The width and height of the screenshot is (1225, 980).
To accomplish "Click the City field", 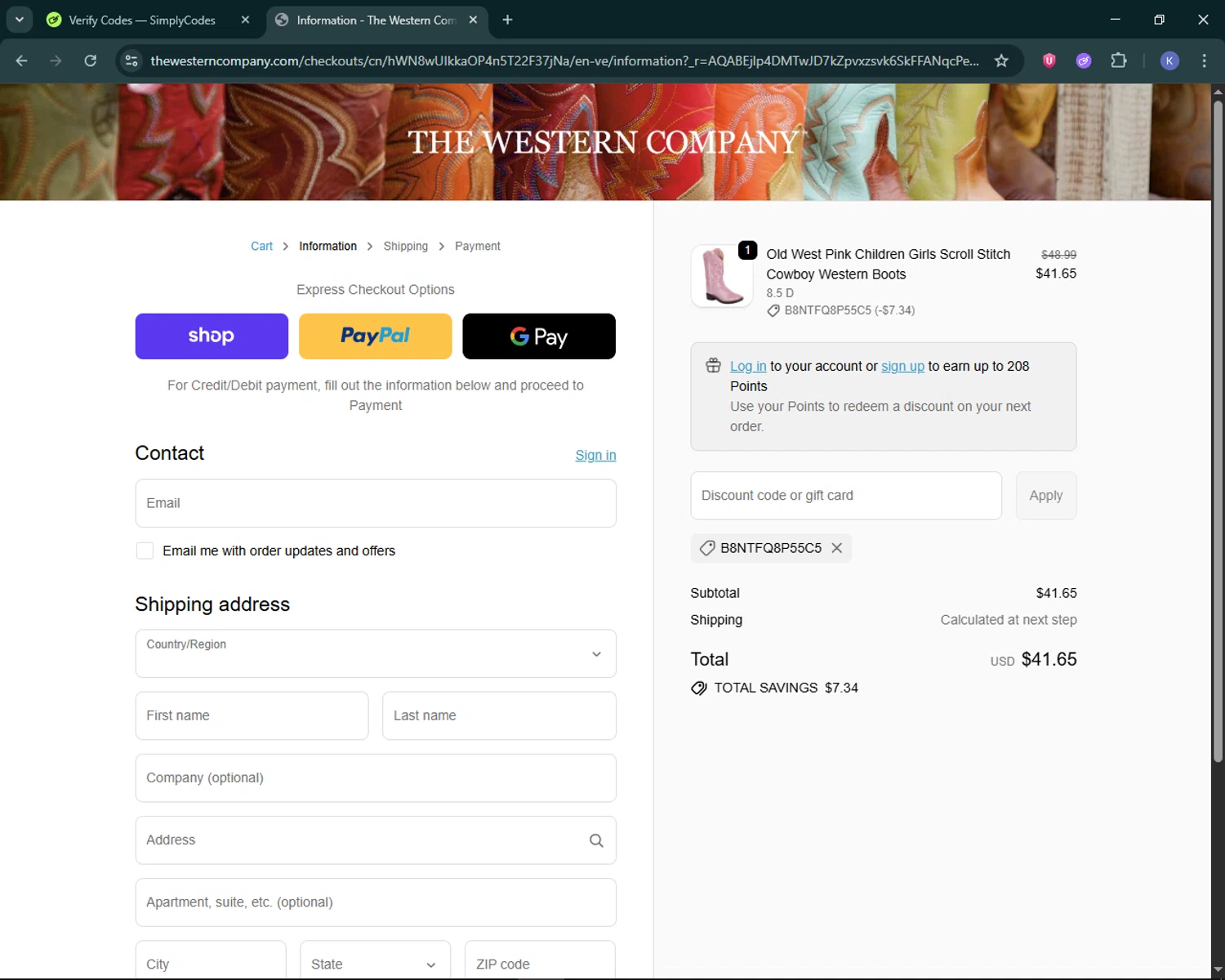I will pos(211,960).
